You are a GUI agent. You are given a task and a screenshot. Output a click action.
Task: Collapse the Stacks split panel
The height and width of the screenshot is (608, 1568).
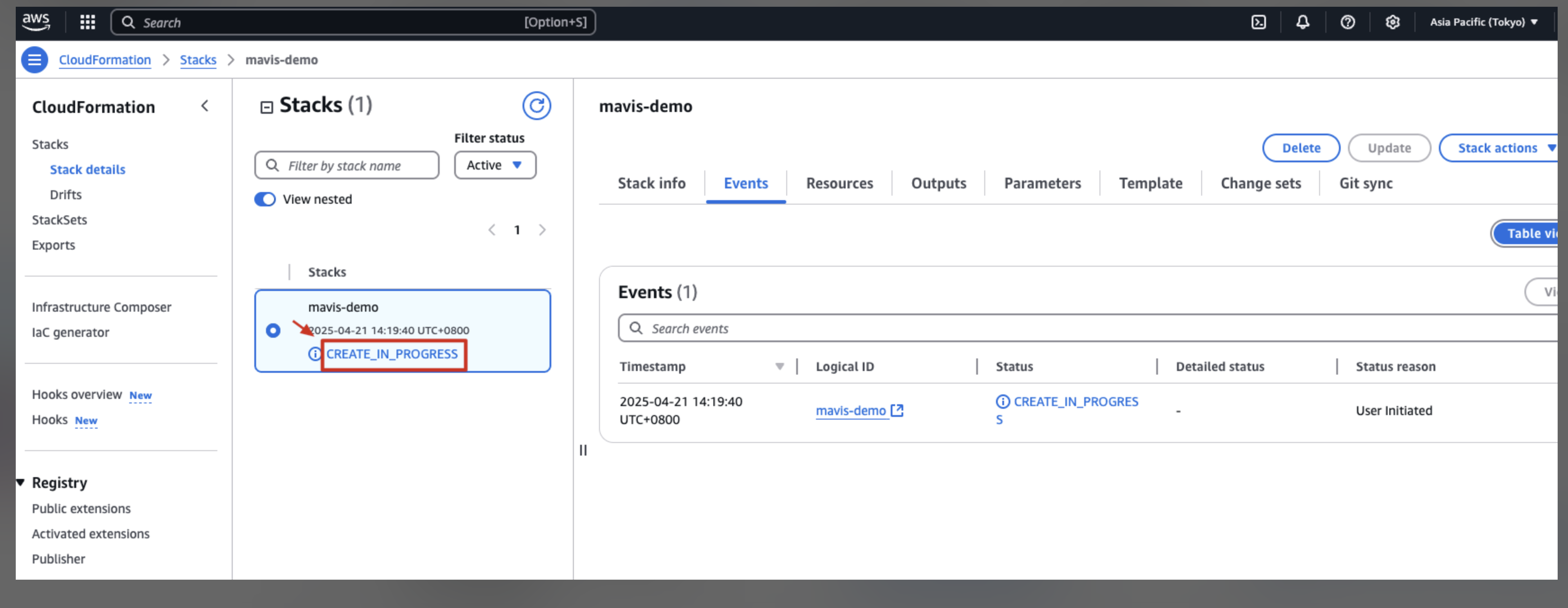tap(266, 107)
